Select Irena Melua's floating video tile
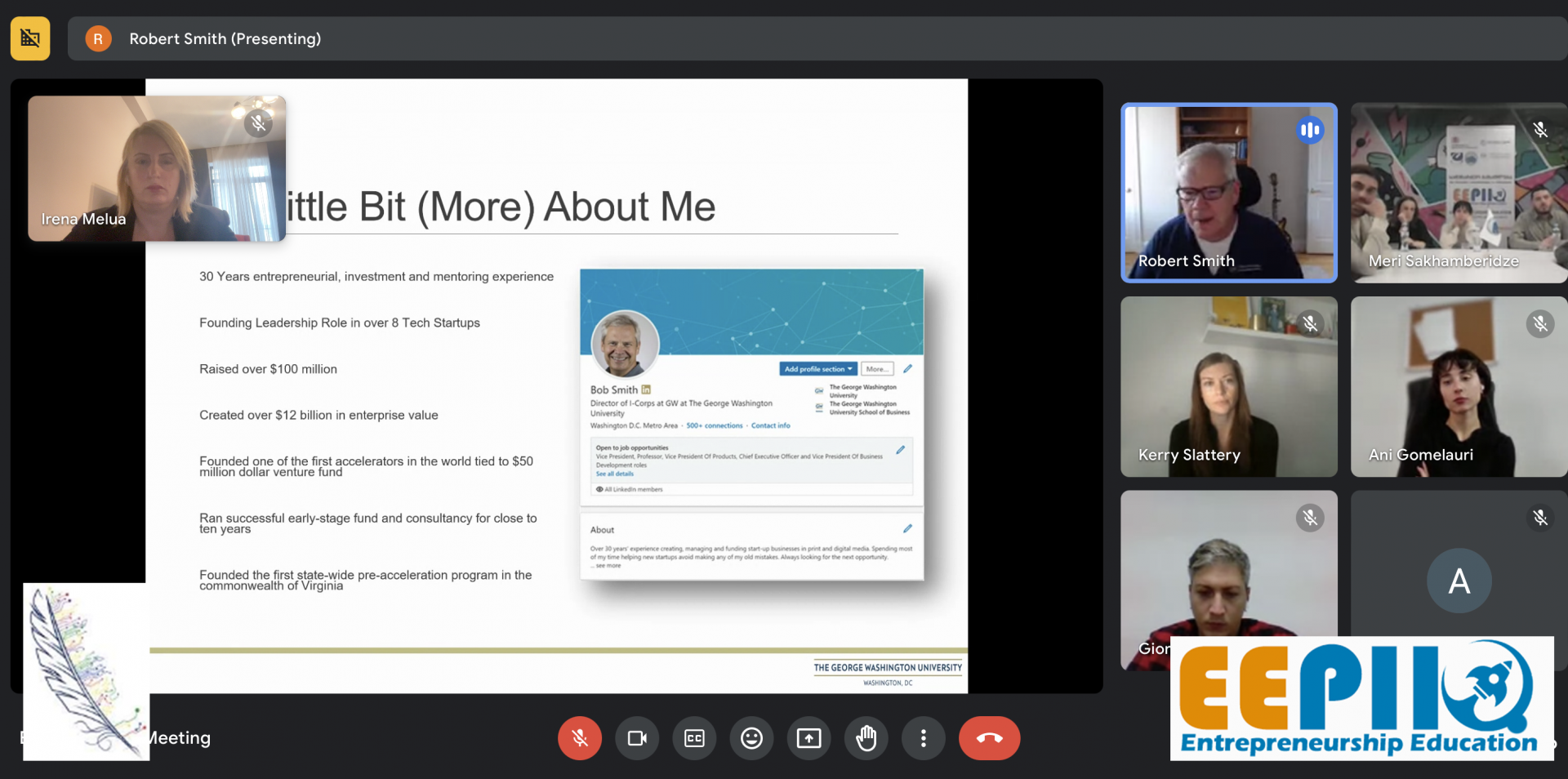 pos(157,168)
